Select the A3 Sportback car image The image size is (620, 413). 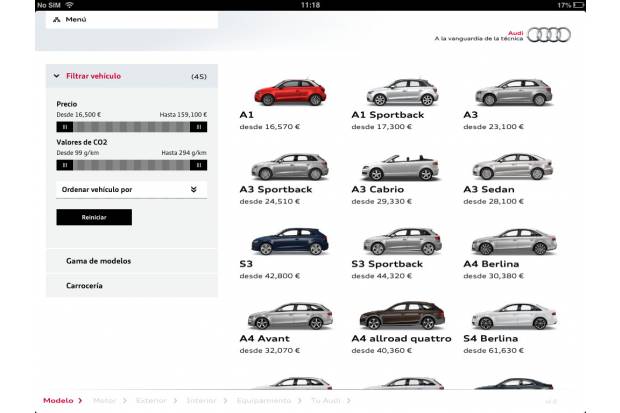(x=290, y=167)
